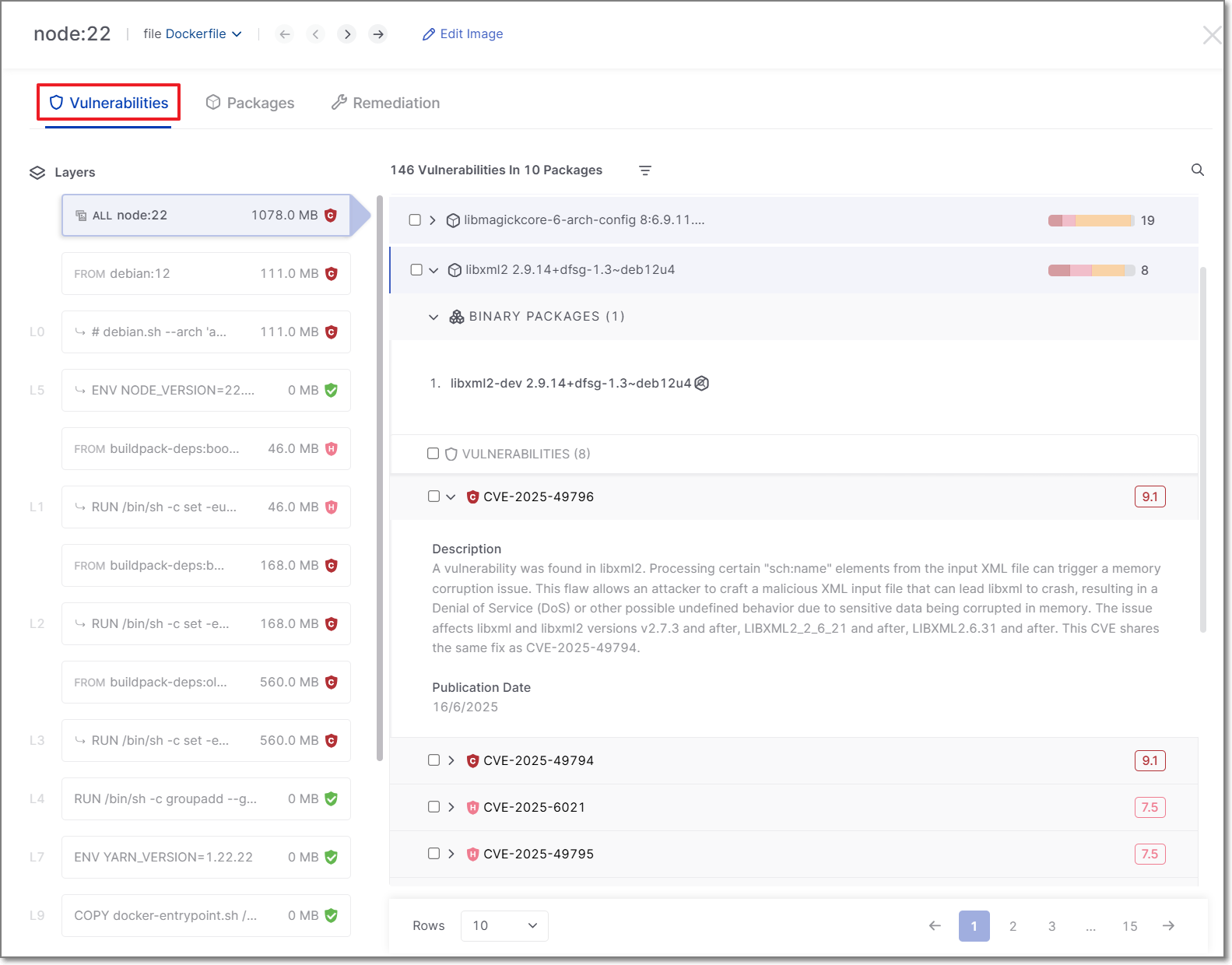1232x965 pixels.
Task: Click the search magnifier icon in vulnerabilities panel
Action: click(x=1197, y=170)
